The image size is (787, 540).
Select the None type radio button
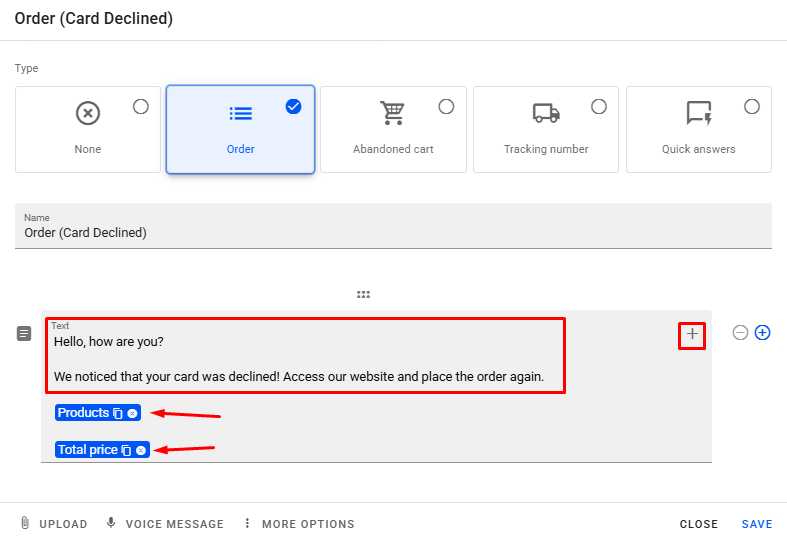(141, 107)
